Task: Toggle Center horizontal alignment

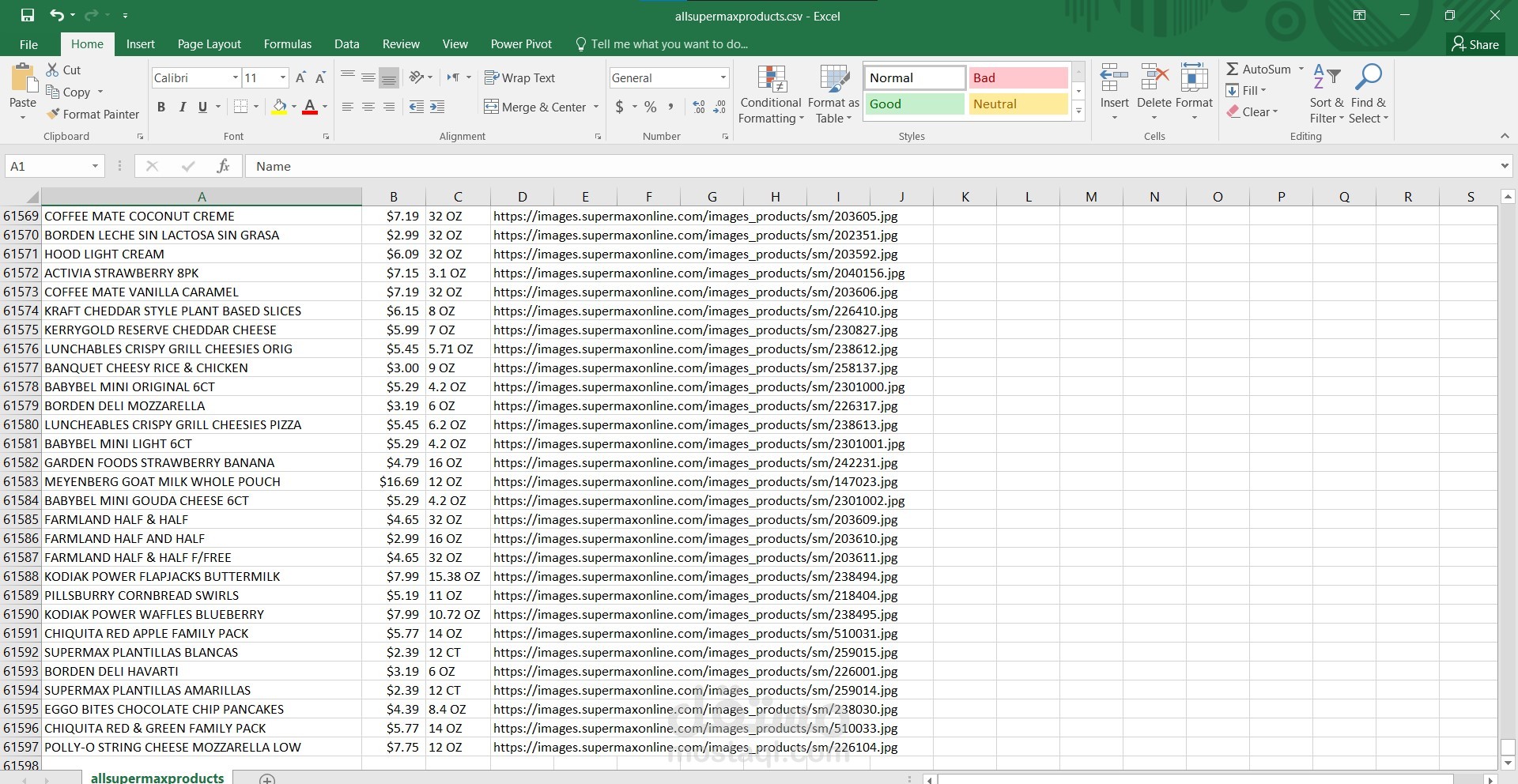Action: click(x=368, y=107)
